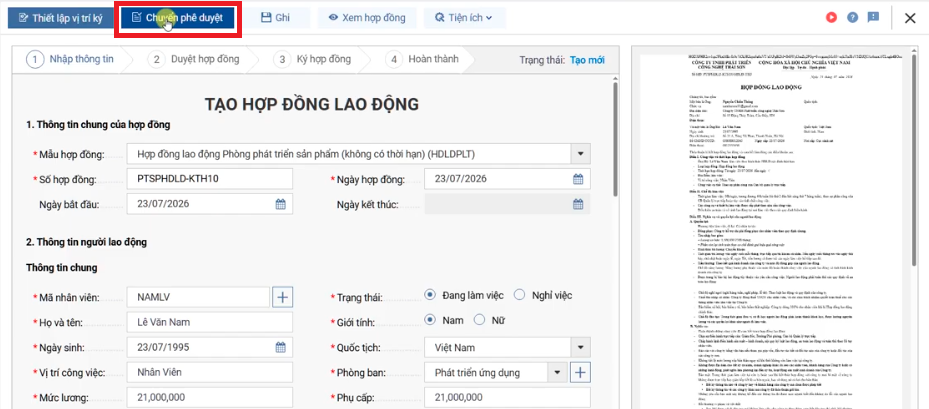This screenshot has width=929, height=409.
Task: Click the feedback chat icon
Action: [x=873, y=18]
